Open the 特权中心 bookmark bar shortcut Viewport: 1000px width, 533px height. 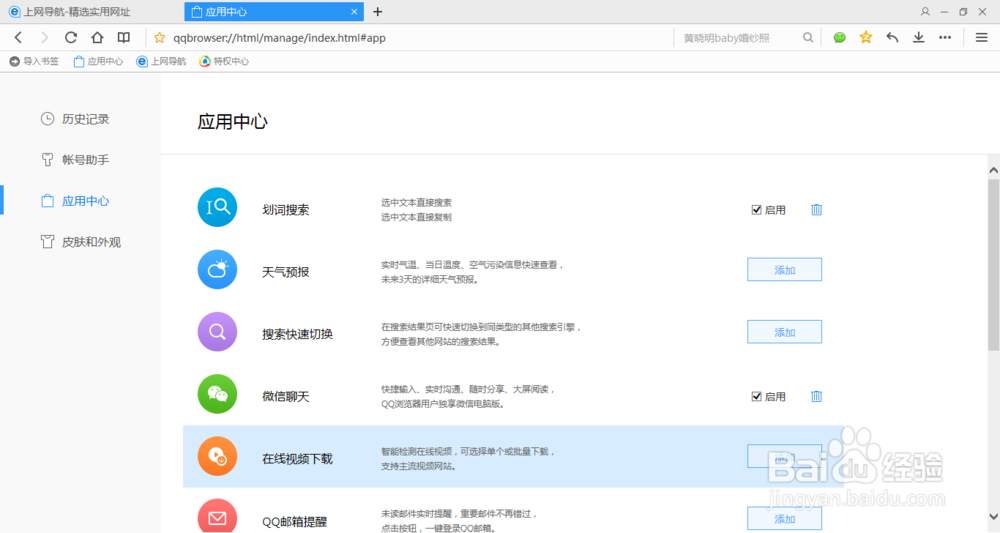coord(224,61)
